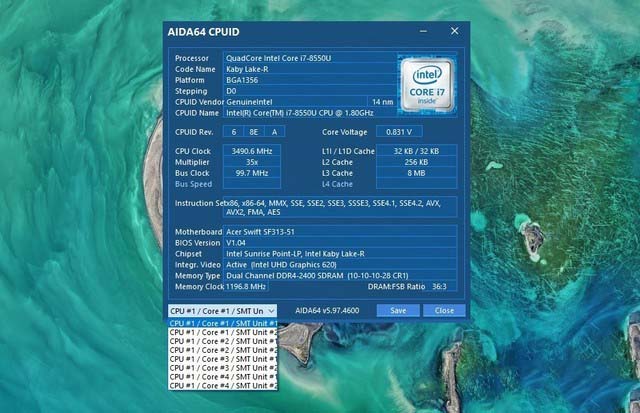Click the Instruction Set list field
Screen dimensions: 640x413
(x=340, y=207)
